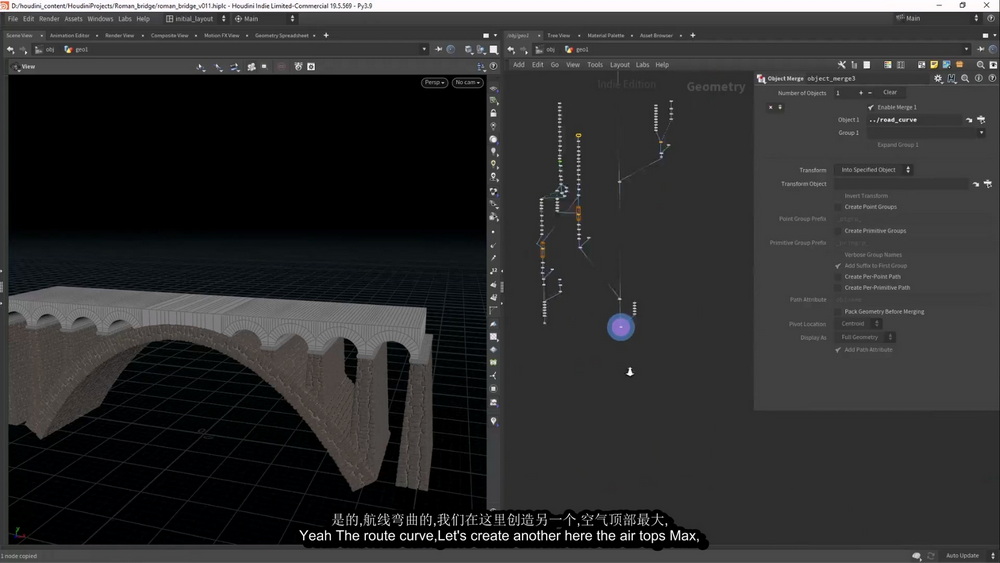
Task: Toggle Enable Merge 1 checkbox
Action: point(871,107)
